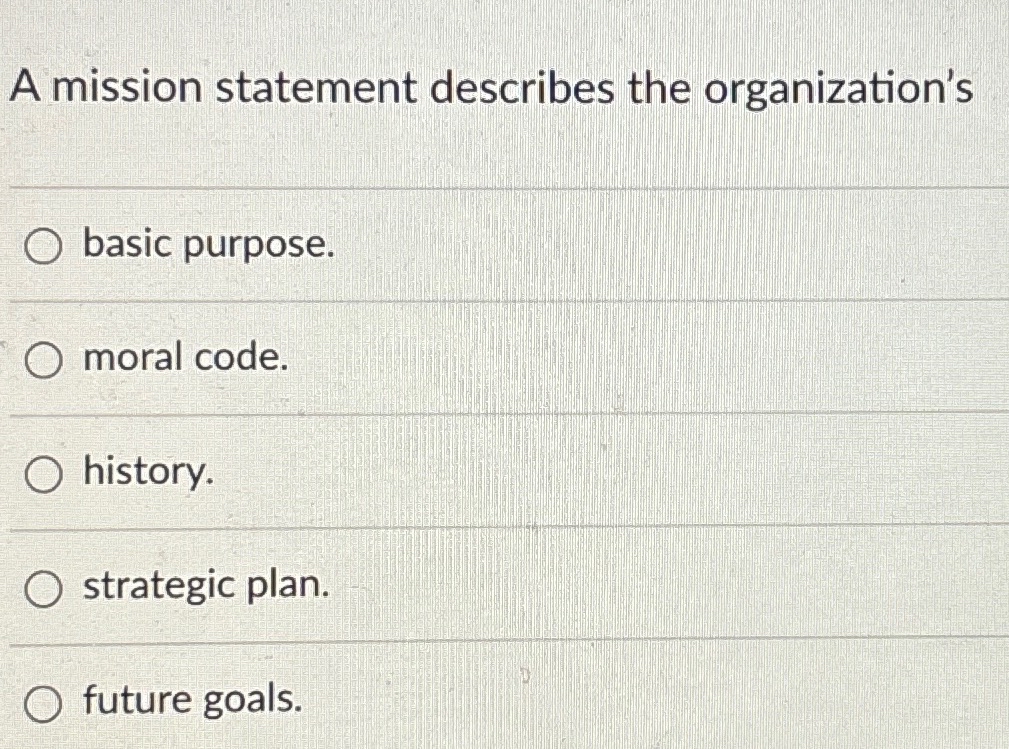Click the "moral code." answer text
The width and height of the screenshot is (1009, 749).
[x=186, y=359]
